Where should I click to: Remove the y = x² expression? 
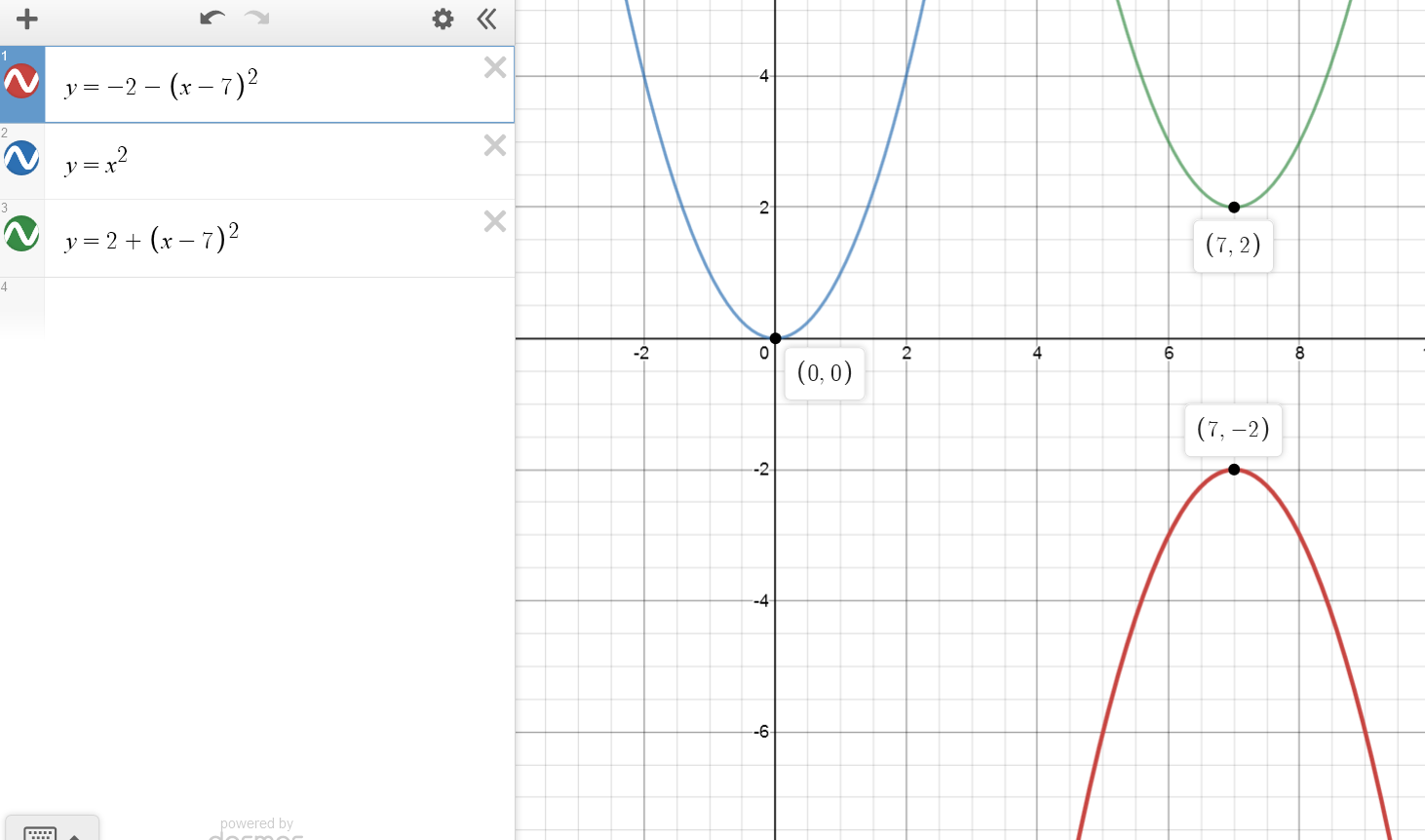495,145
